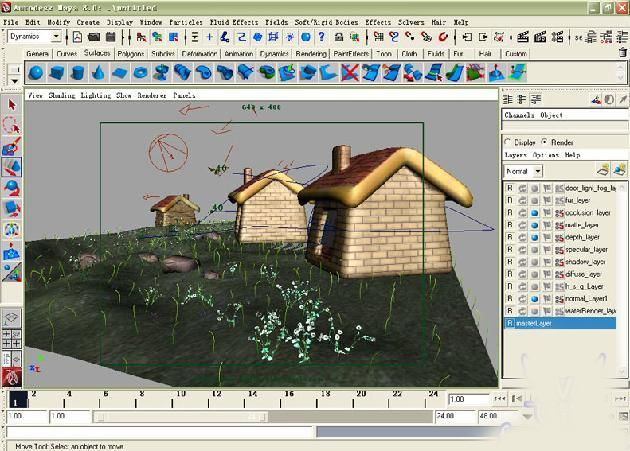630x451 pixels.
Task: Click the NURBS cone shelf icon
Action: (98, 73)
